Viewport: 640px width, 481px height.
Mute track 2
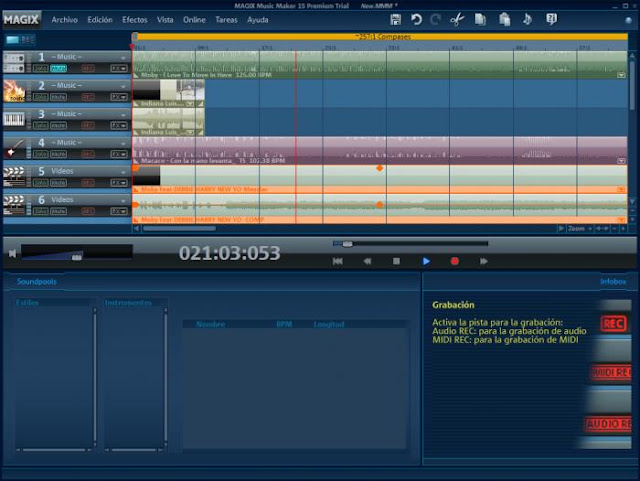(58, 97)
